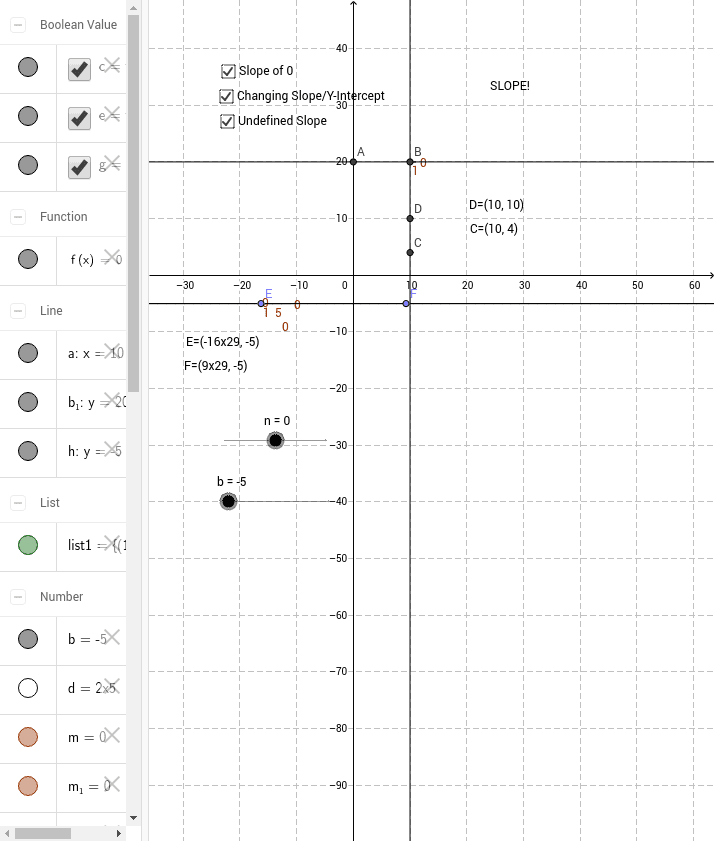Viewport: 716px width, 843px height.
Task: Uncheck the 'Slope of 0' checkbox
Action: tap(228, 71)
